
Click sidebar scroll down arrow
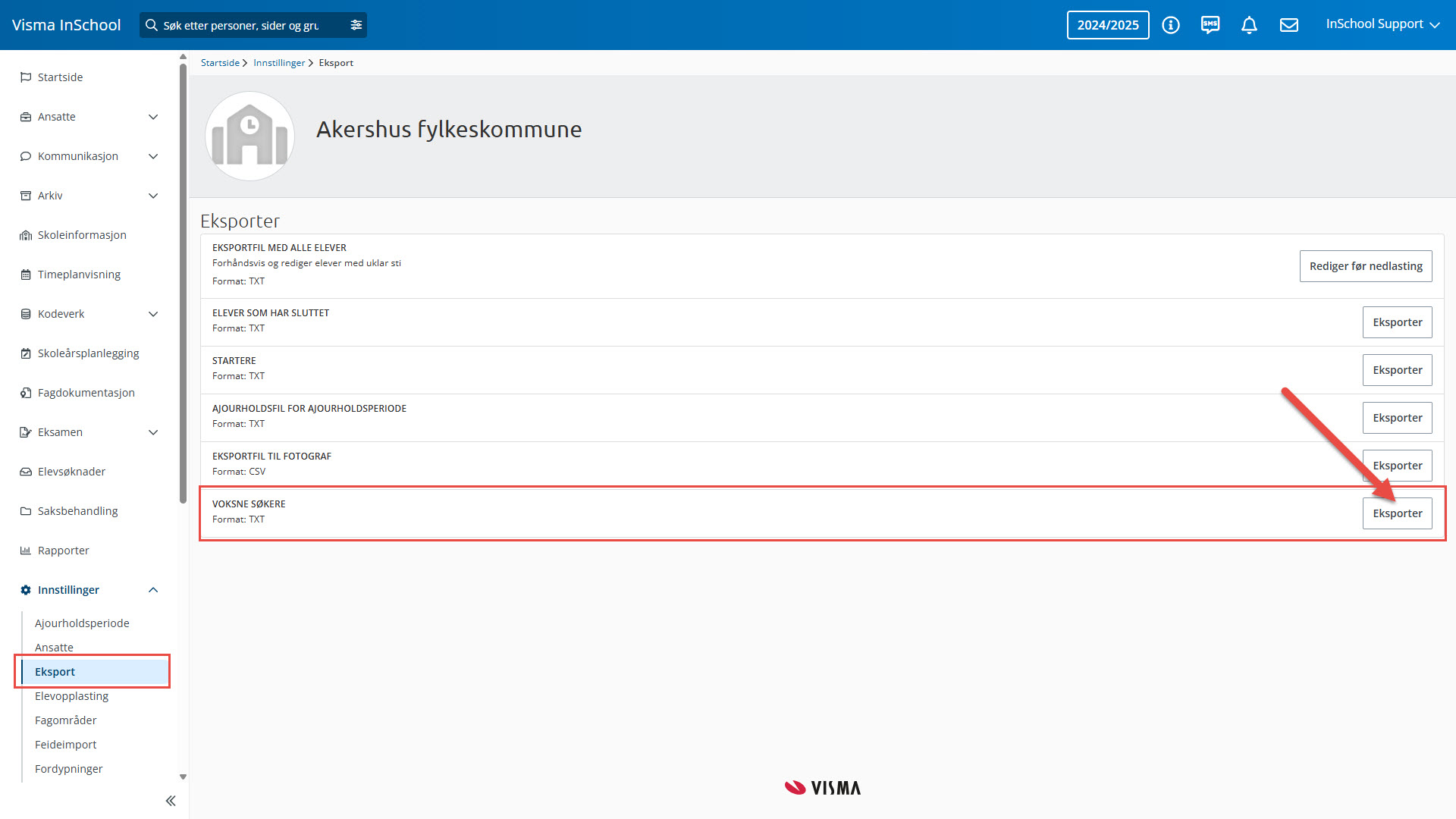(183, 777)
